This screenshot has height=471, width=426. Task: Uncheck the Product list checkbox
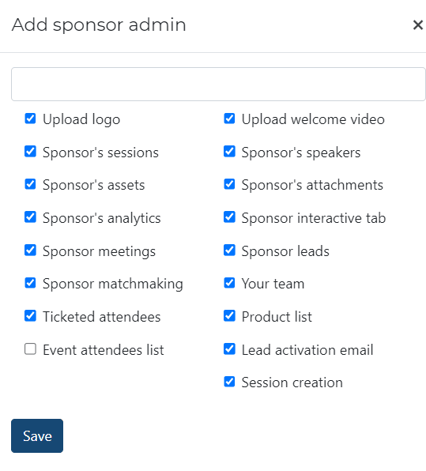pyautogui.click(x=229, y=316)
